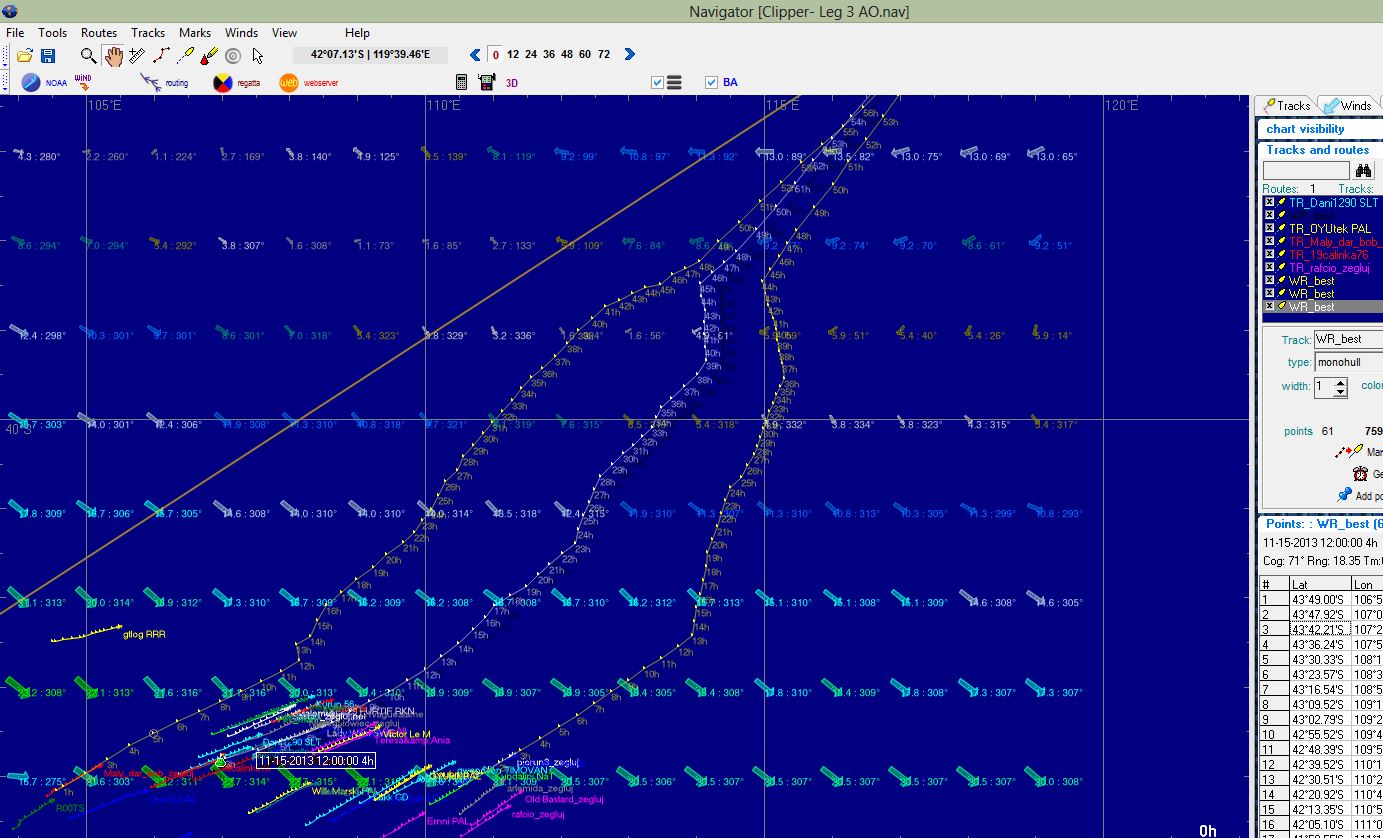Select the yellow track pin tool
The image size is (1383, 838).
point(185,55)
